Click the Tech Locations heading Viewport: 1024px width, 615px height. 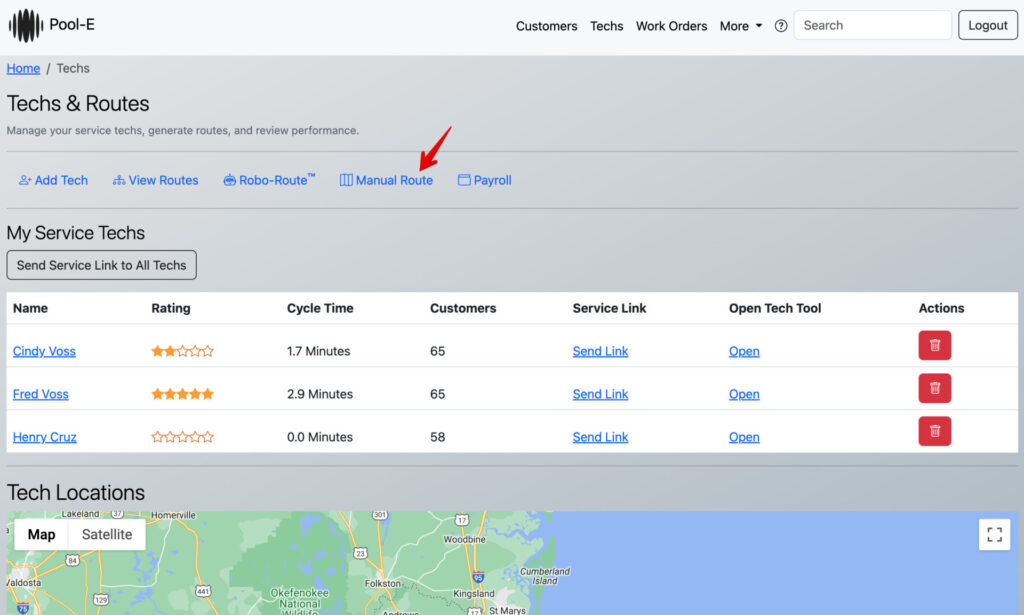coord(76,492)
